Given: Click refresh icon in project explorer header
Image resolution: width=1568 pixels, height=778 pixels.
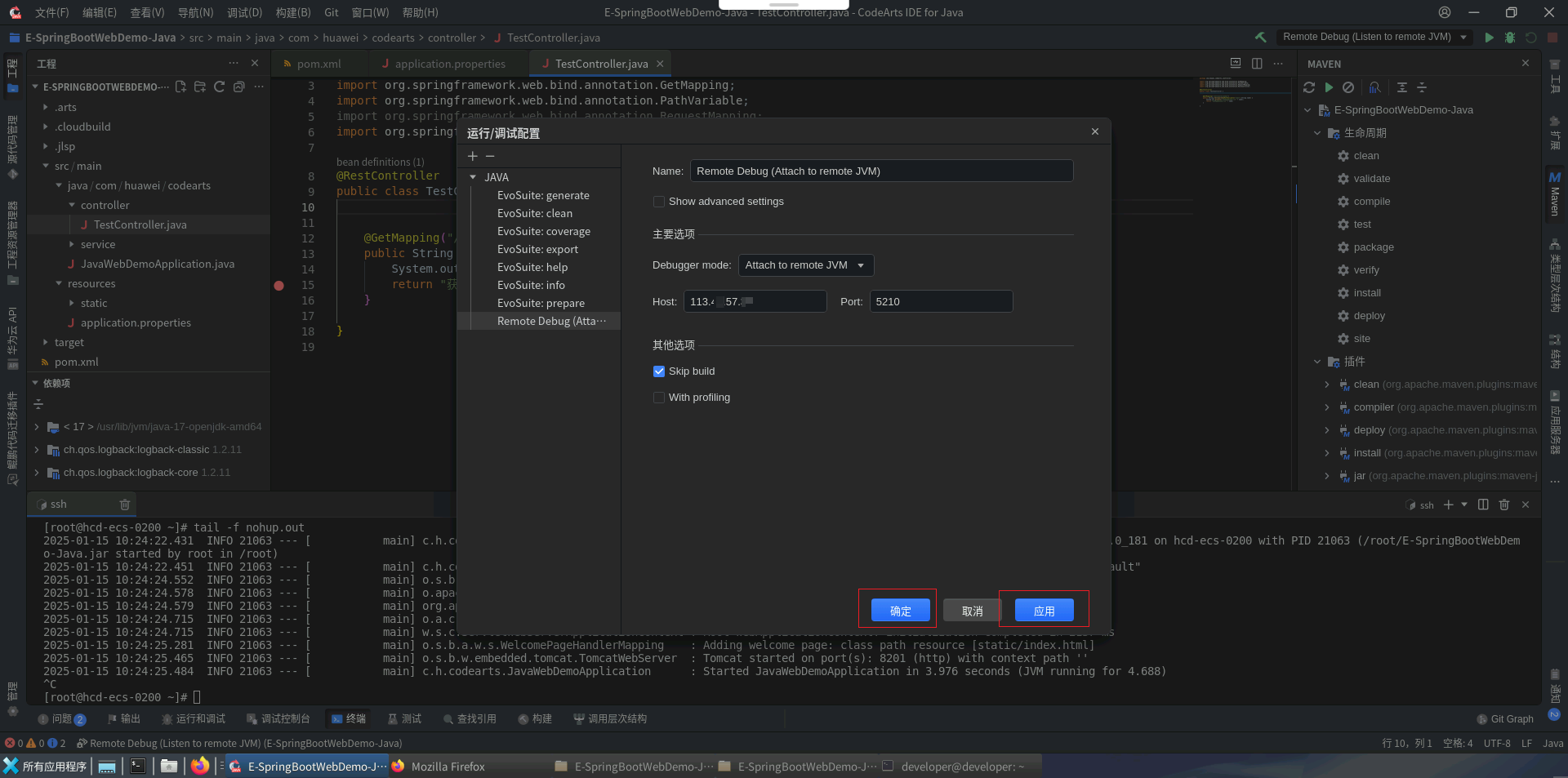Looking at the screenshot, I should point(219,87).
